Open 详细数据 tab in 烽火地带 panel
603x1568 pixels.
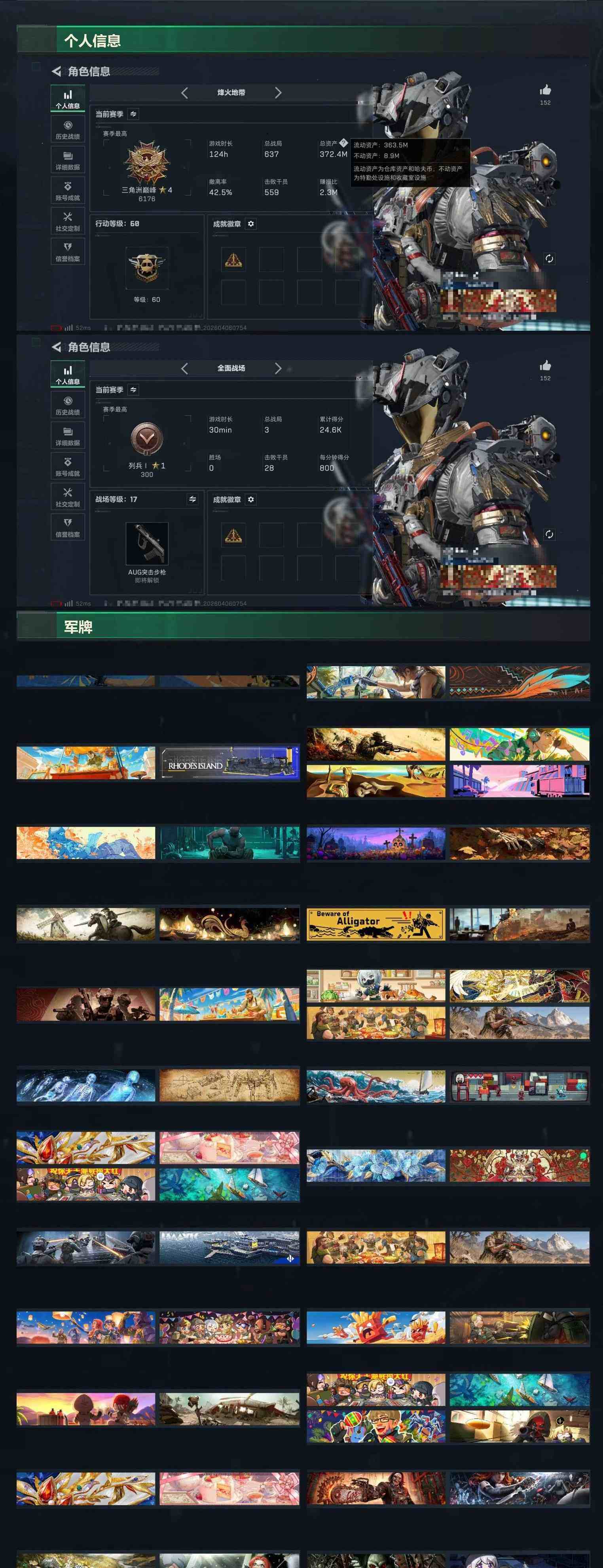coord(68,160)
